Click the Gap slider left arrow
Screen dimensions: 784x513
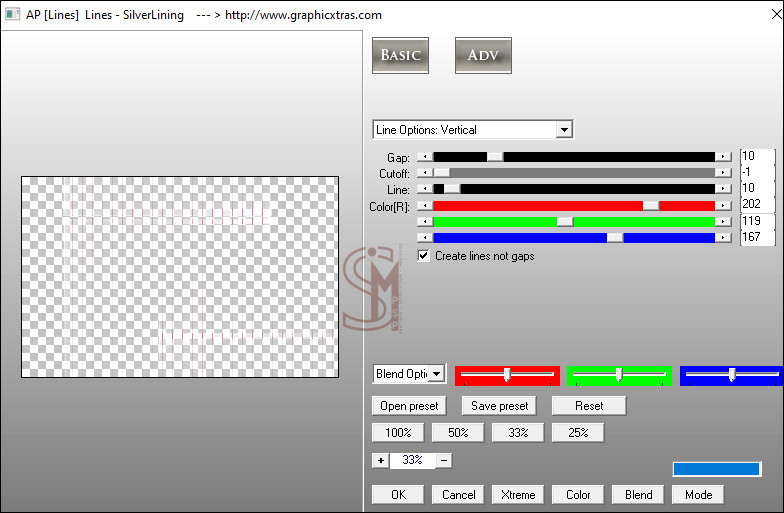coord(425,156)
